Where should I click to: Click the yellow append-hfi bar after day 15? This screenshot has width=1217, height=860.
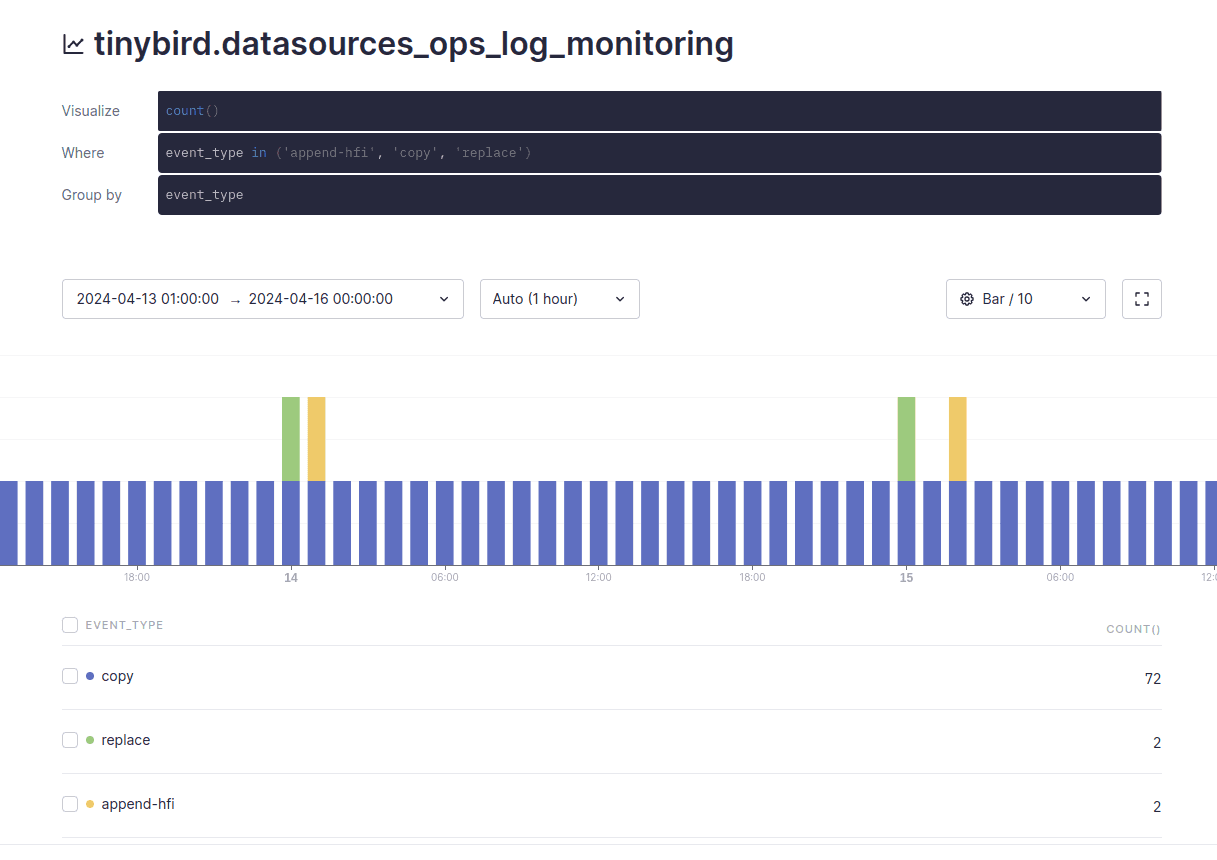(x=957, y=439)
